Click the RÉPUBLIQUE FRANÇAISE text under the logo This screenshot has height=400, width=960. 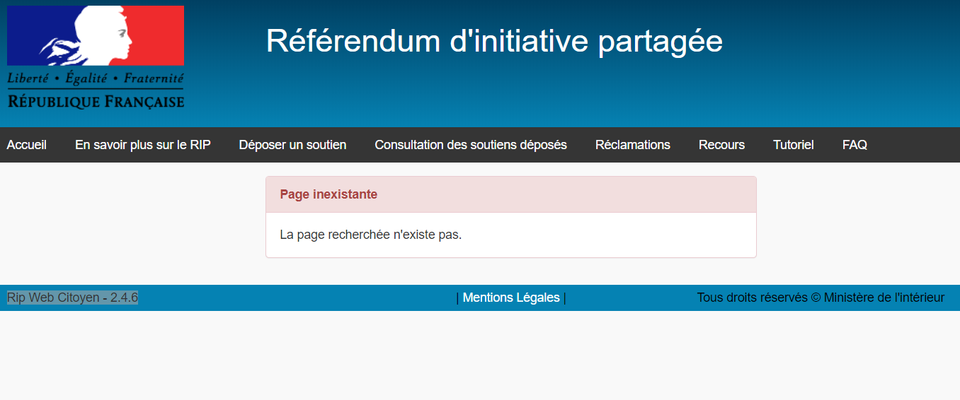[x=96, y=100]
